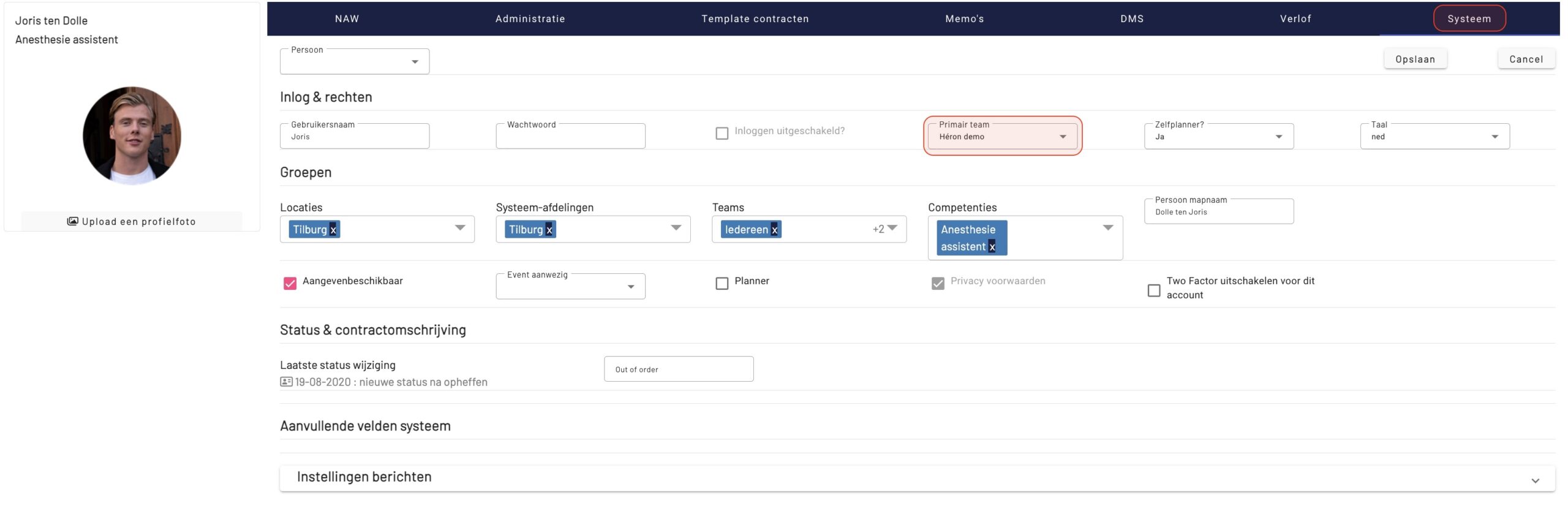Image resolution: width=1568 pixels, height=511 pixels.
Task: Expand the Competenties dropdown arrow
Action: [1108, 228]
